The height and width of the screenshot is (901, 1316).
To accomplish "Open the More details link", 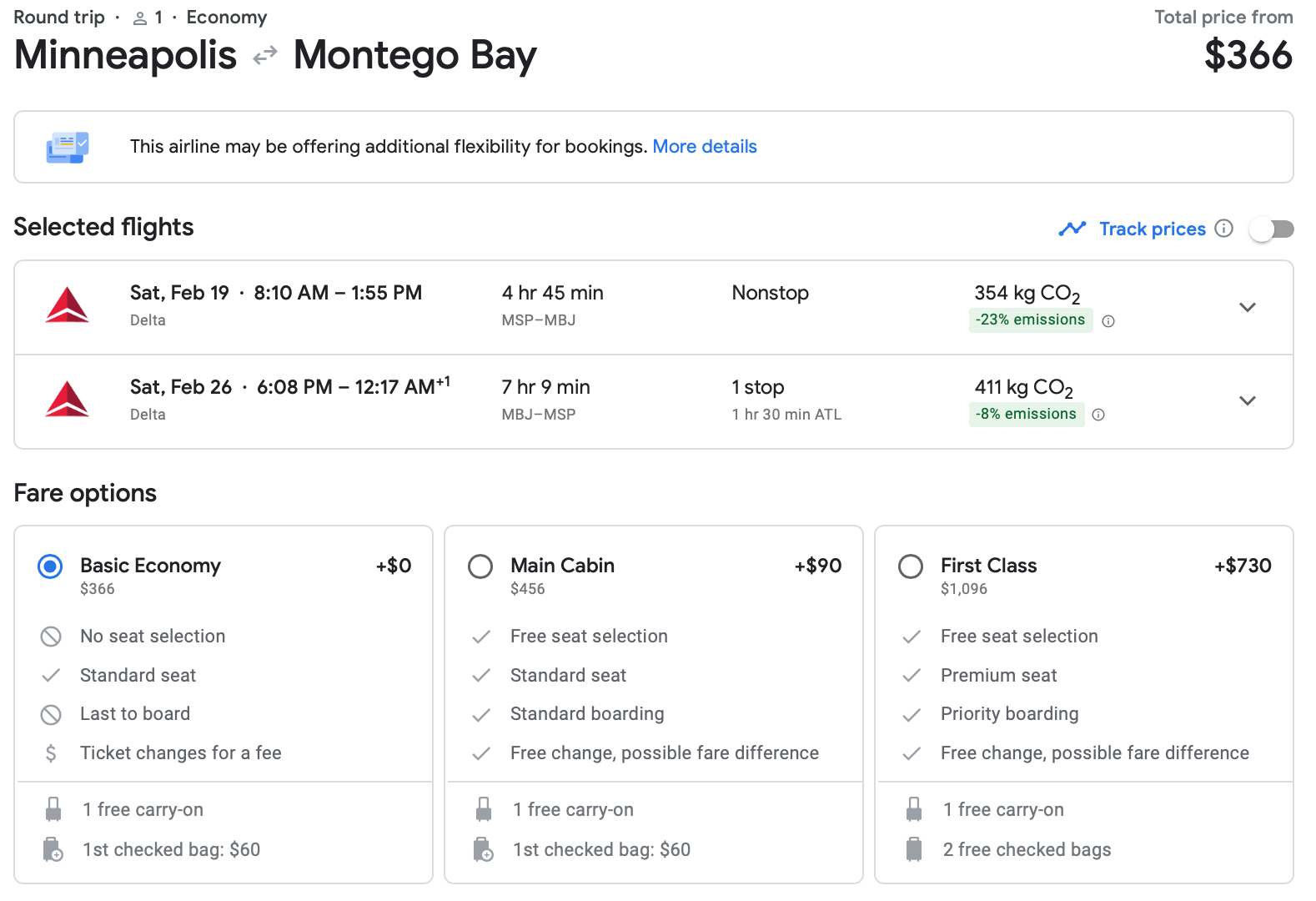I will tap(704, 147).
